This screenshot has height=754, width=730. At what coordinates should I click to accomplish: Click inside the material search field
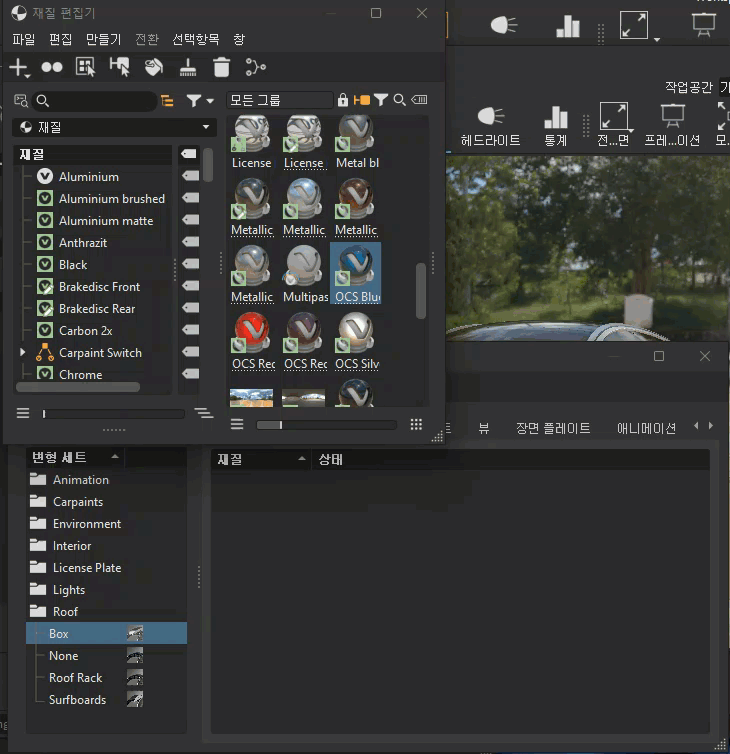pos(94,101)
